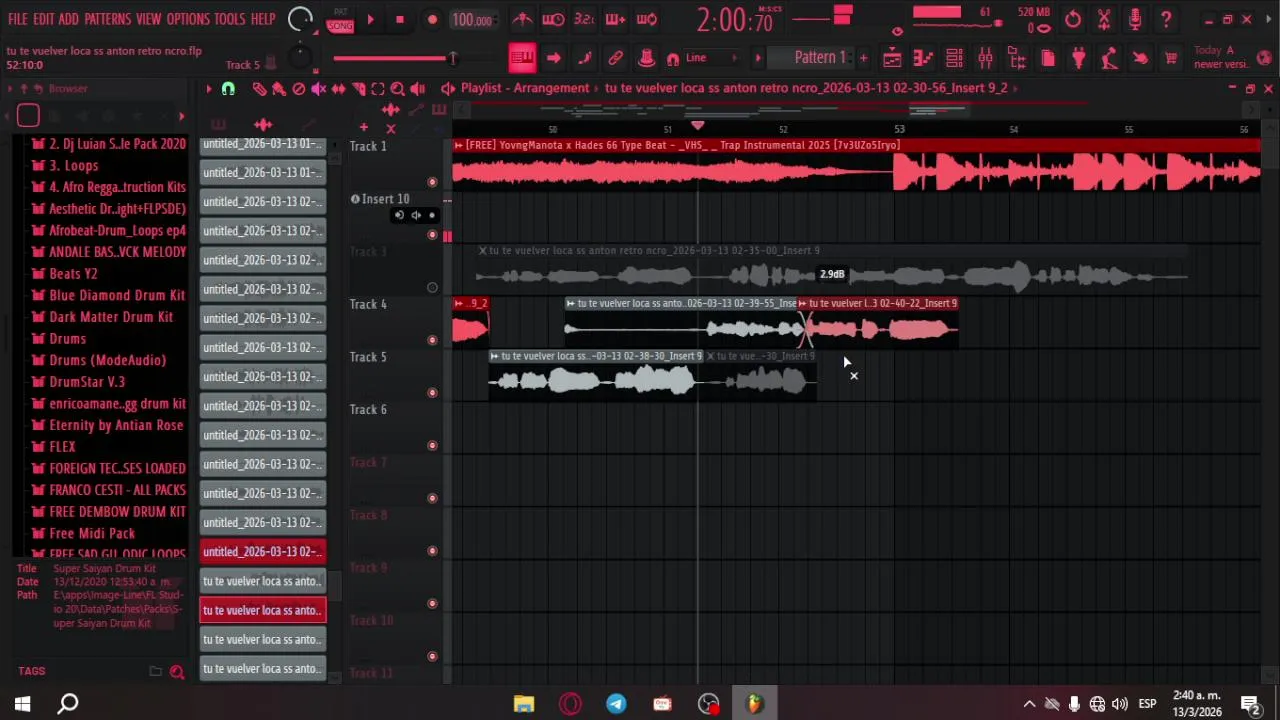The height and width of the screenshot is (720, 1280).
Task: Open the Line snap dropdown
Action: click(710, 58)
